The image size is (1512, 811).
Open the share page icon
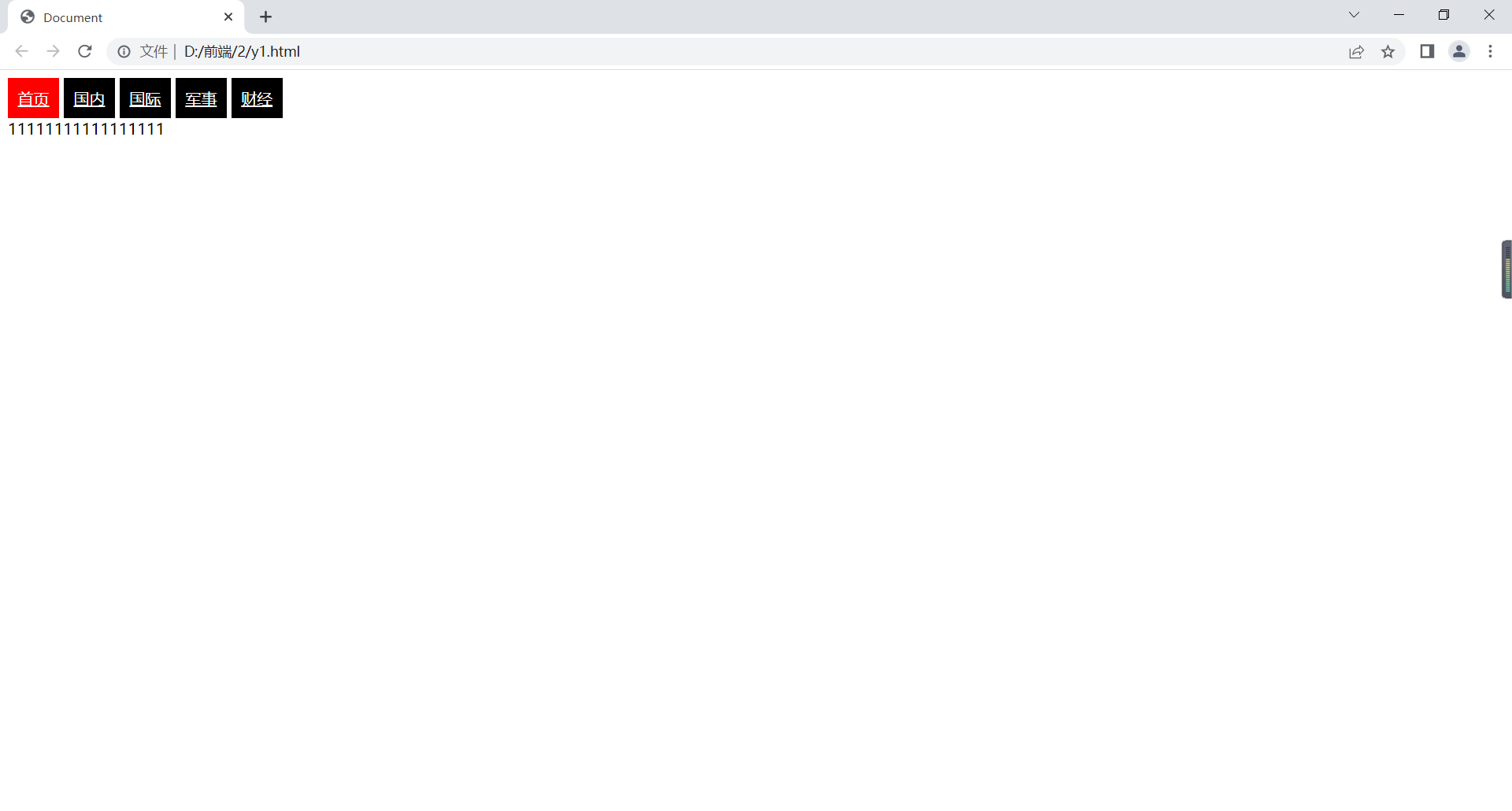[x=1356, y=52]
